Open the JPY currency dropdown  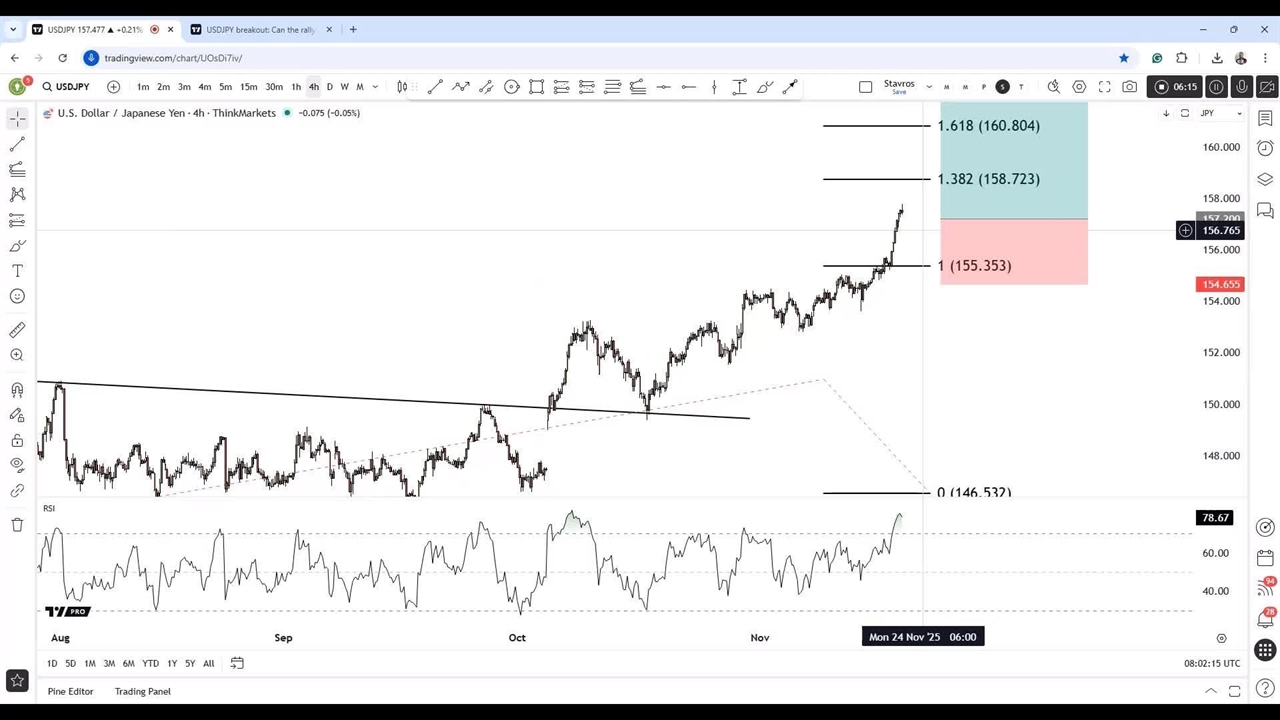pos(1221,113)
